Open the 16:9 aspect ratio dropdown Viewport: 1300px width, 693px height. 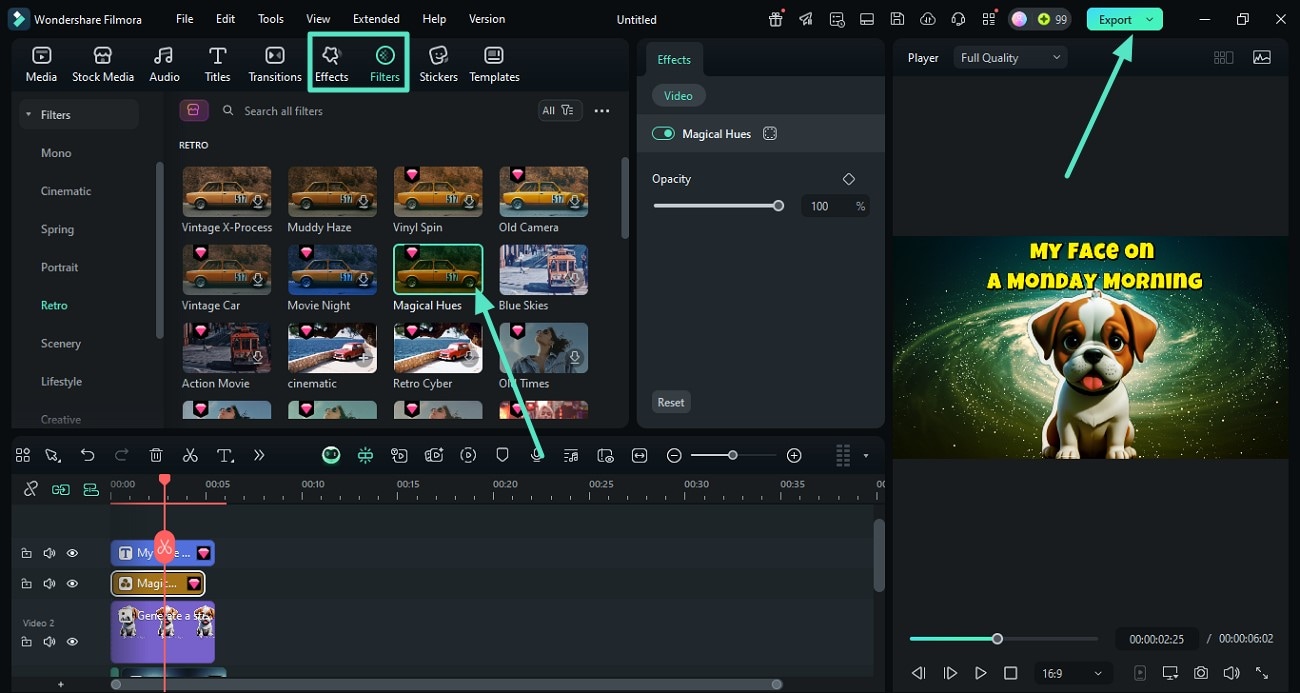(1073, 673)
